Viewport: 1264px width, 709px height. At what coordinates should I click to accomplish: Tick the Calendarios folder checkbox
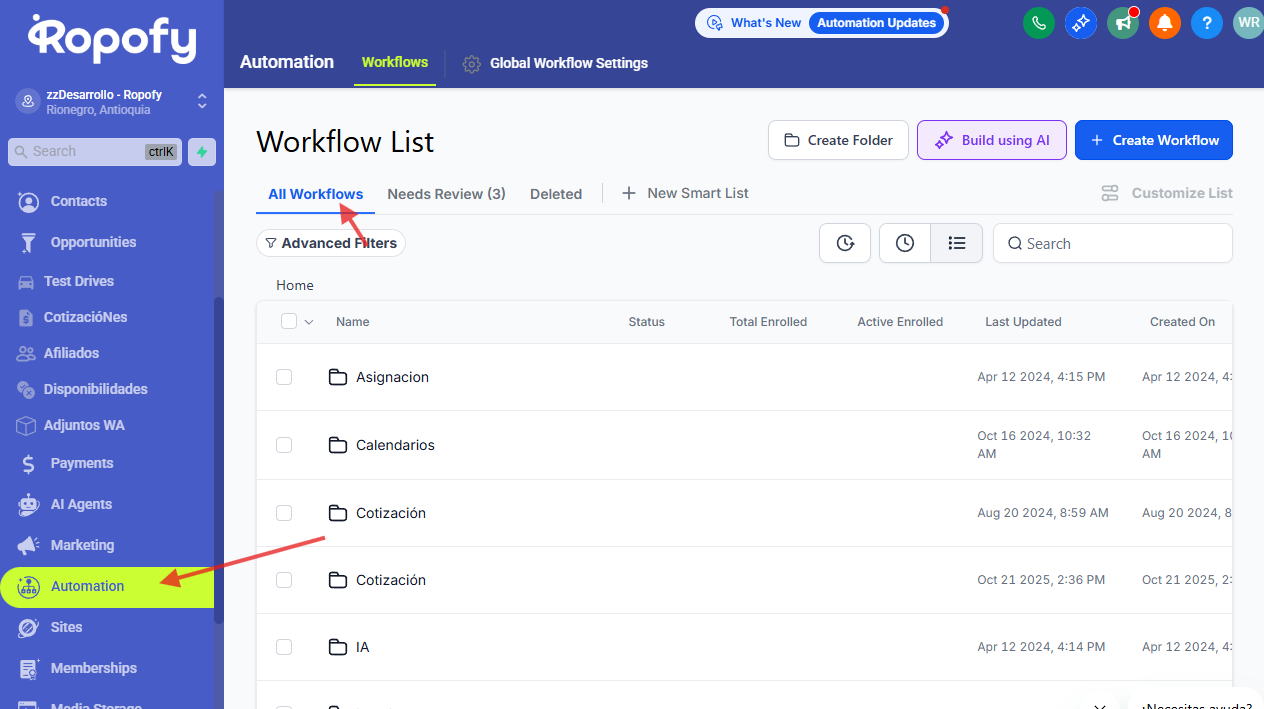point(284,445)
